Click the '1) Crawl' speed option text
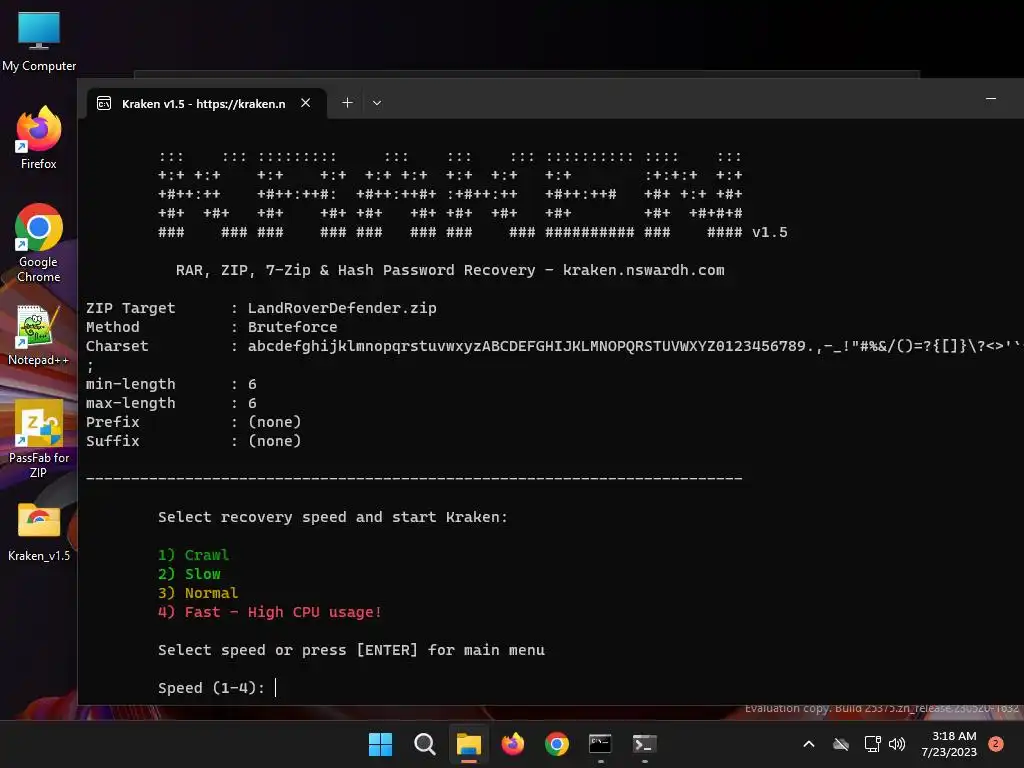 click(193, 555)
